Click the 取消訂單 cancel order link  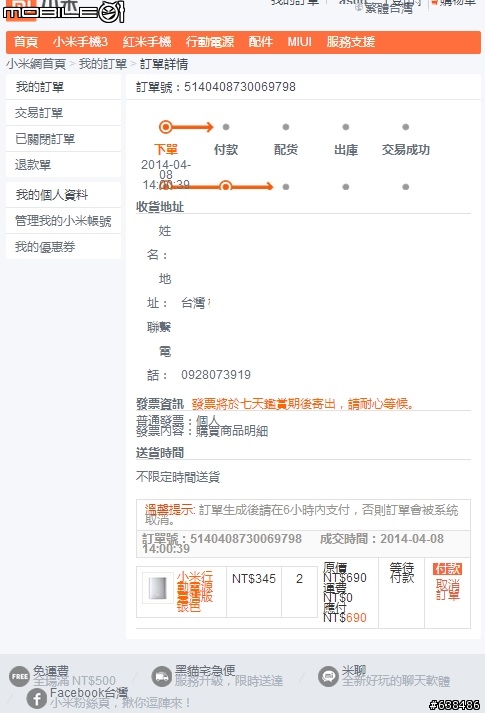pos(448,589)
